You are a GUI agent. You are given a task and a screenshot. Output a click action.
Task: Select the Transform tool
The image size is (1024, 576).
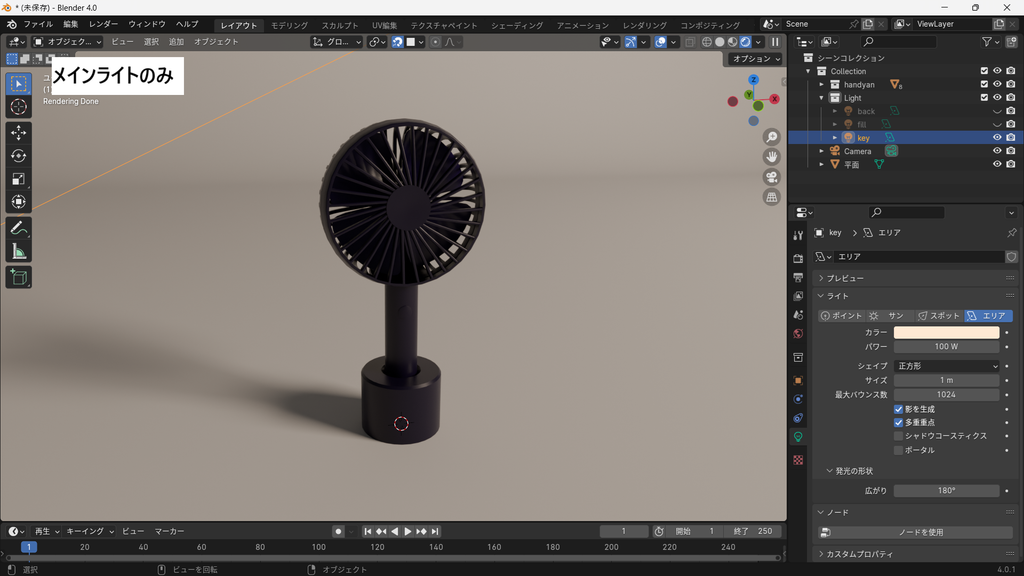pos(18,201)
